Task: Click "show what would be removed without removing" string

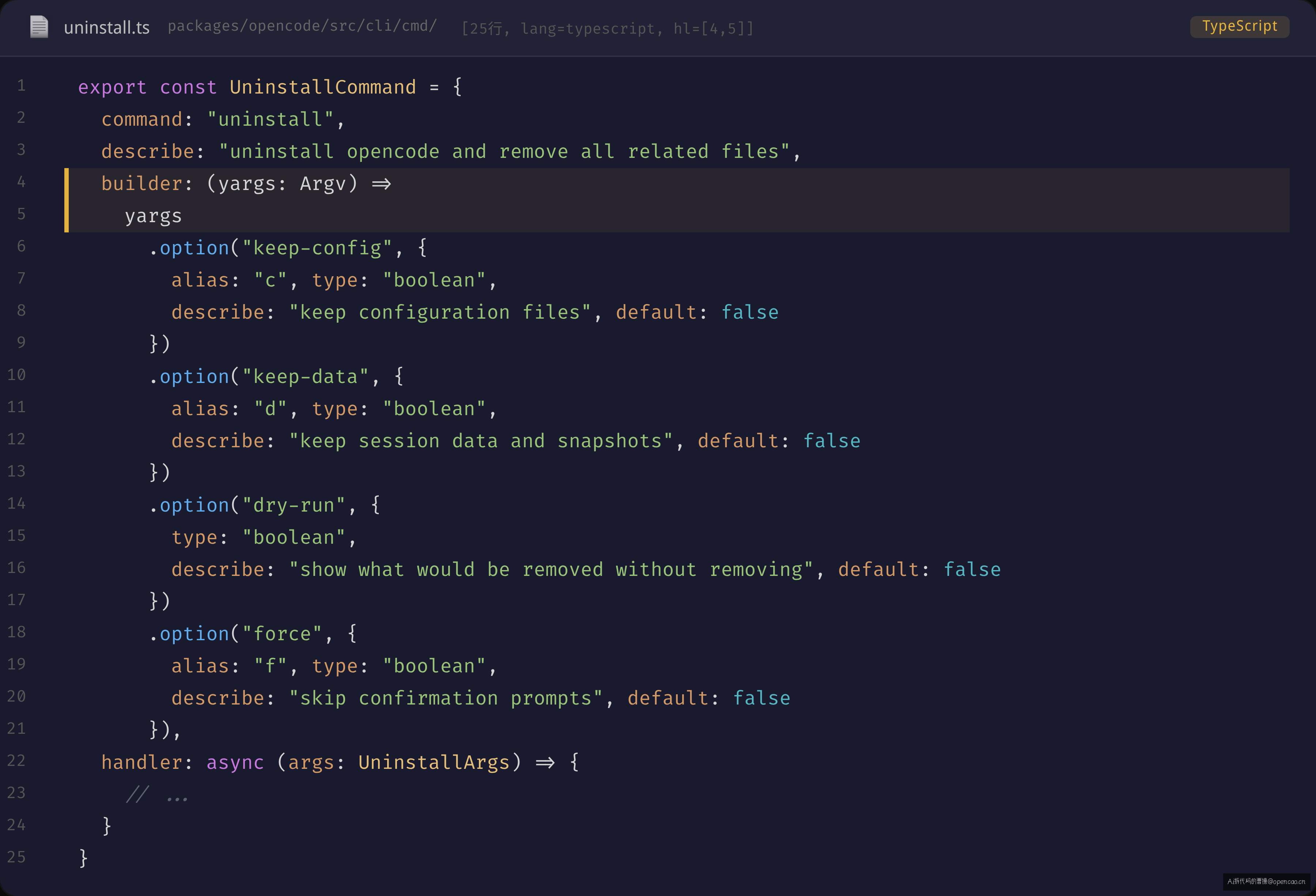Action: coord(551,569)
